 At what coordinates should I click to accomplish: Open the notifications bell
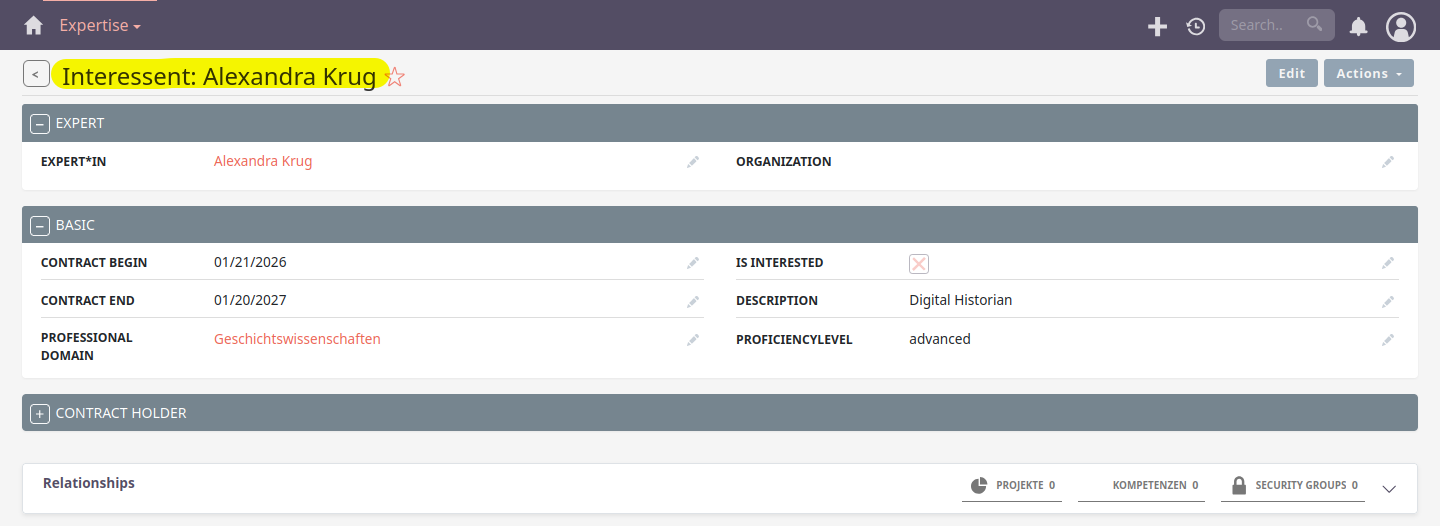coord(1358,27)
